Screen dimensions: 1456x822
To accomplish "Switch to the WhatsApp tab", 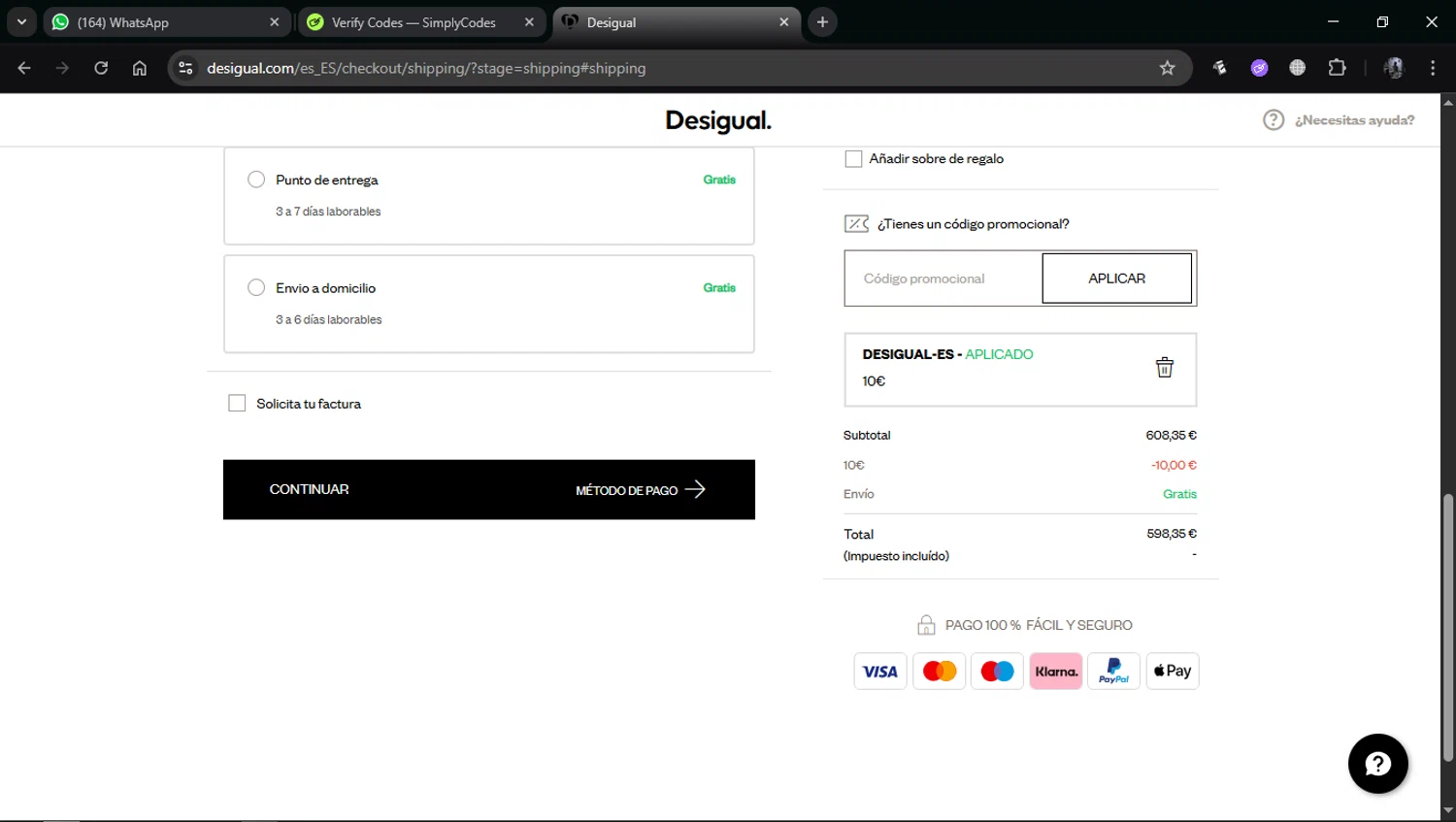I will [165, 22].
